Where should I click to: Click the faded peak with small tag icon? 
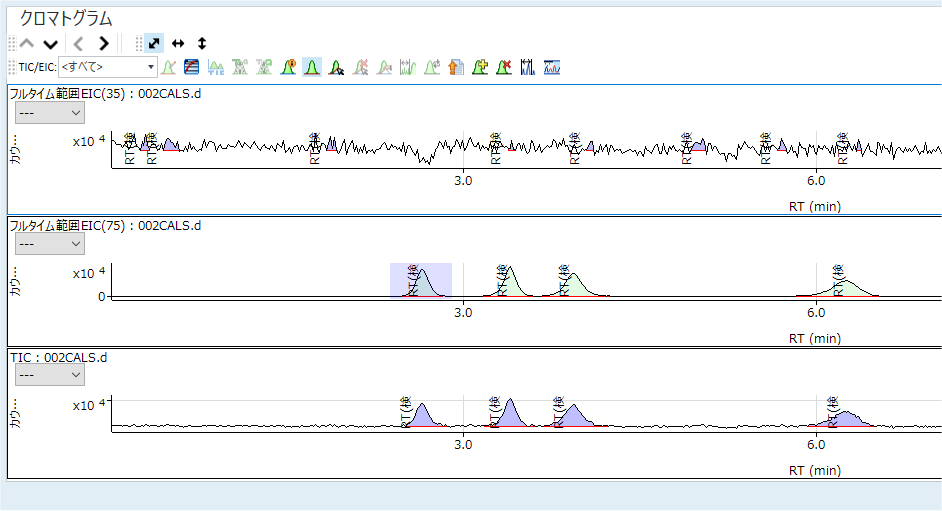pyautogui.click(x=384, y=67)
